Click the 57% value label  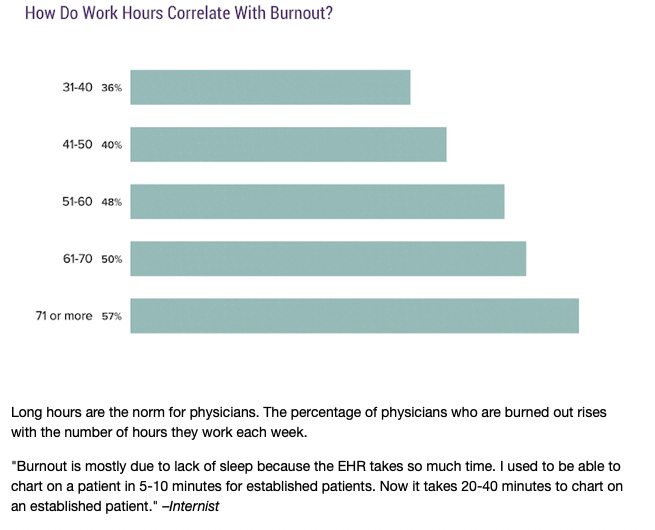(x=112, y=317)
